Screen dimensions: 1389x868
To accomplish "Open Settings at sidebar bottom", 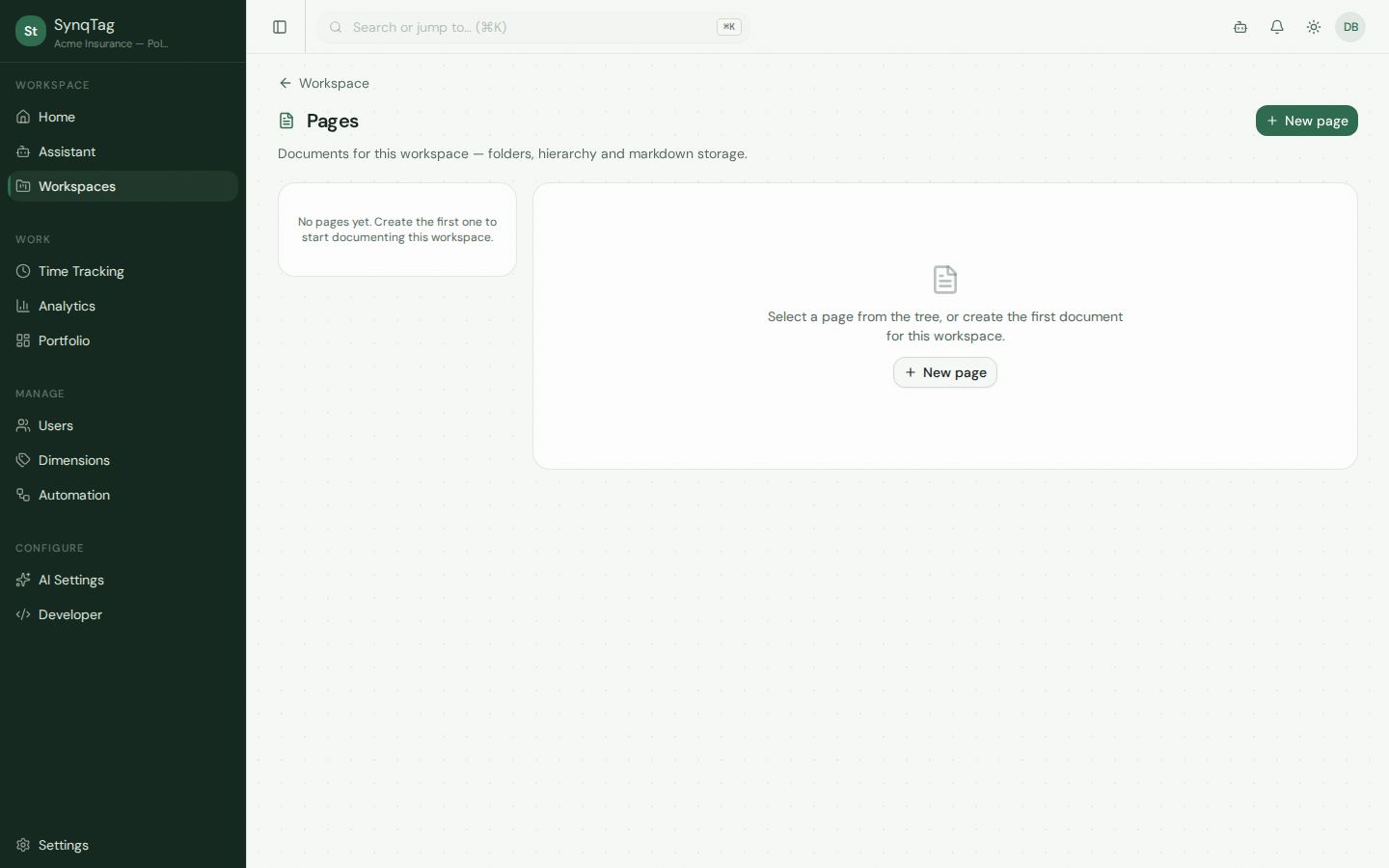I will 123,845.
